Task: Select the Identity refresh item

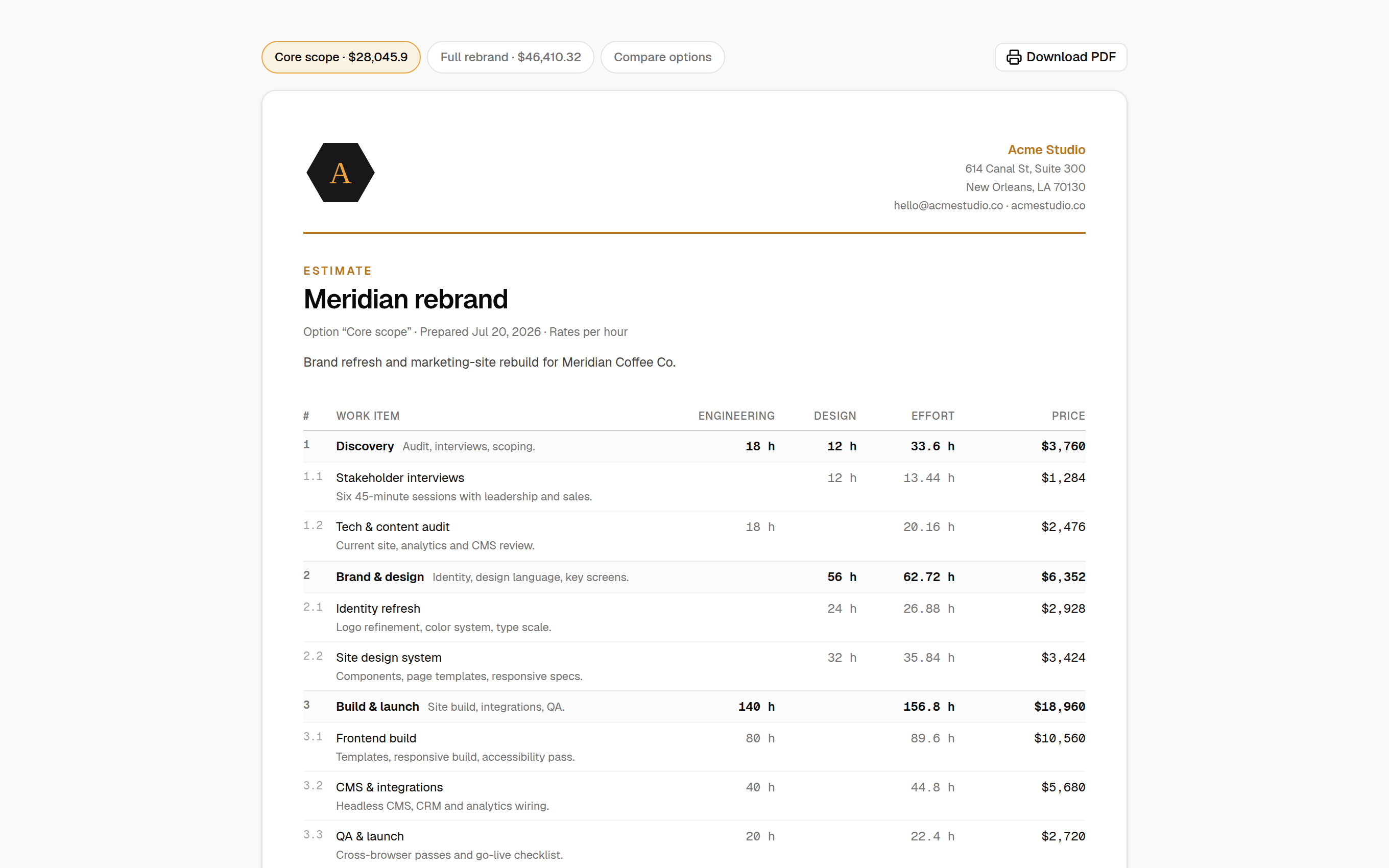Action: pos(378,609)
